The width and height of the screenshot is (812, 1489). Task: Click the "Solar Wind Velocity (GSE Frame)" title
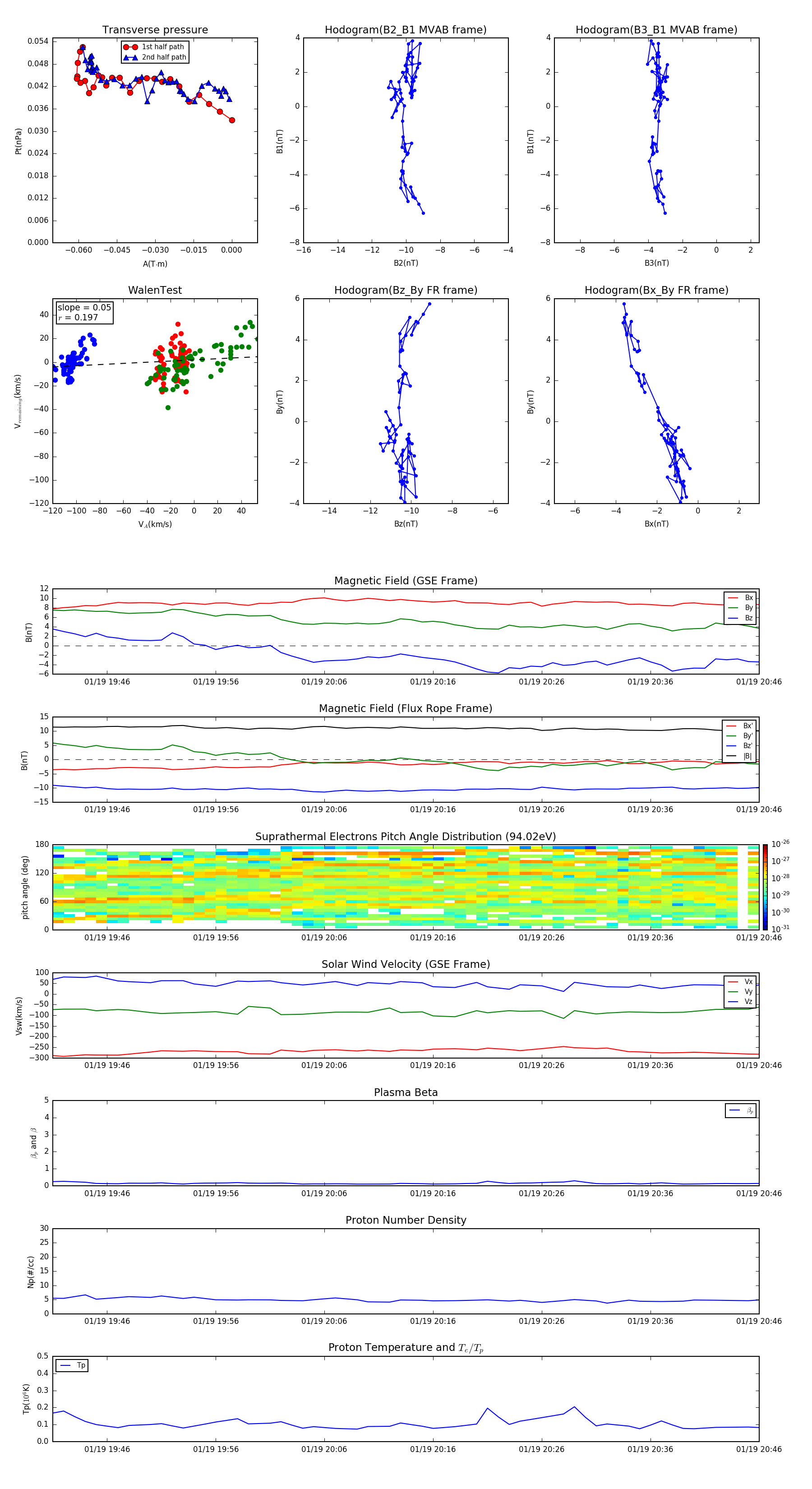(x=406, y=964)
